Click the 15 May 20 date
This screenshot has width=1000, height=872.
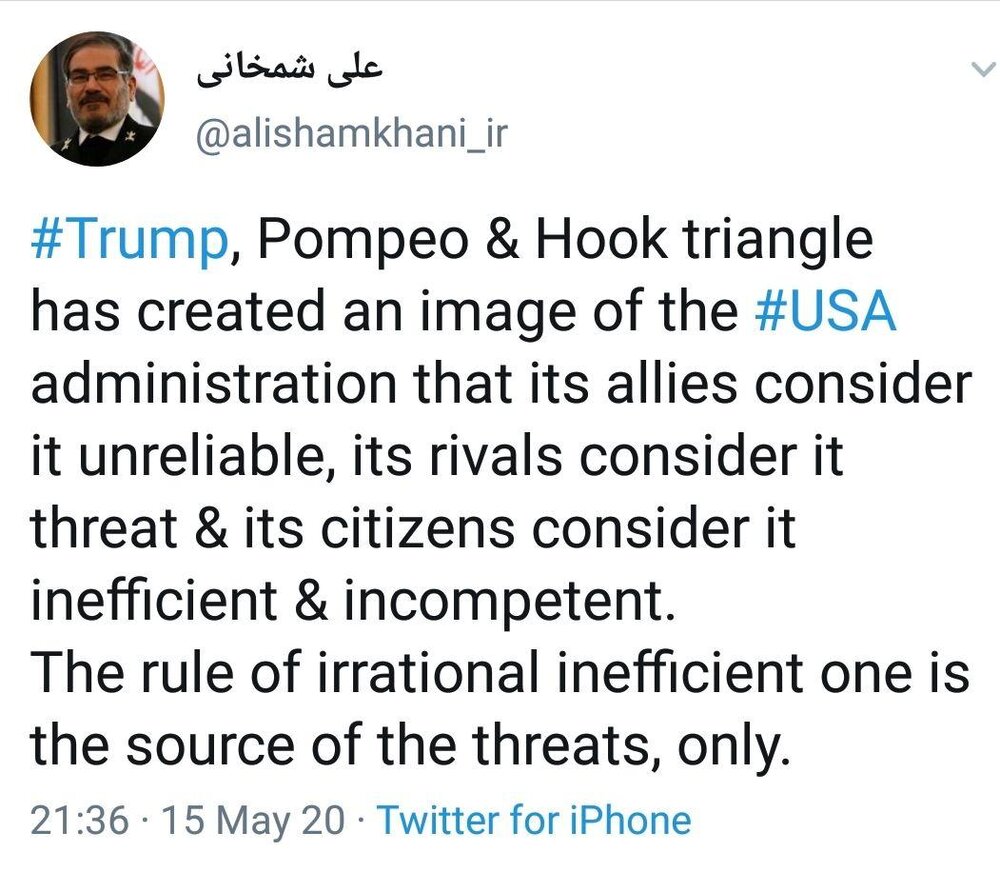pyautogui.click(x=252, y=821)
